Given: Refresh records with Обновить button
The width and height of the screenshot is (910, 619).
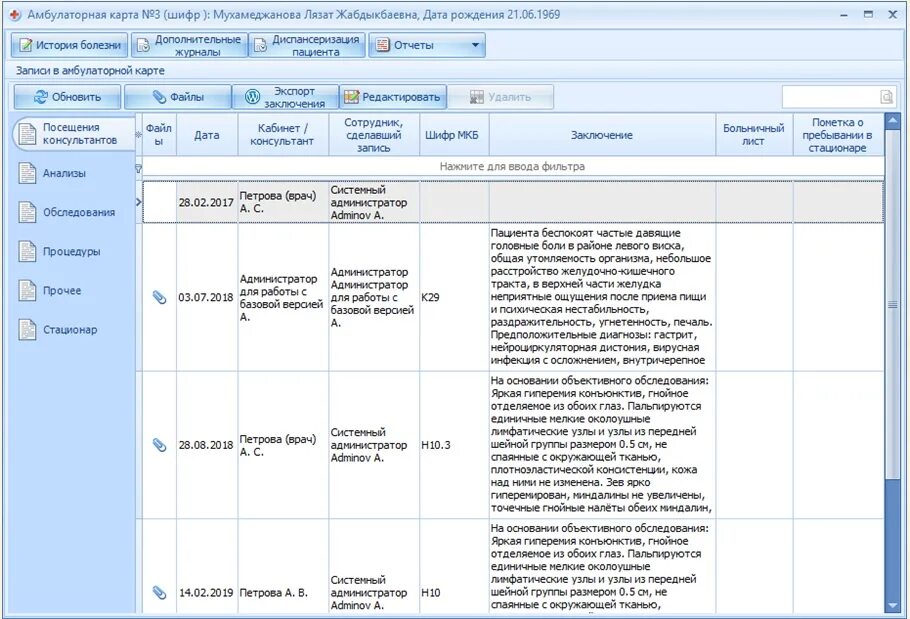Looking at the screenshot, I should click(x=67, y=97).
